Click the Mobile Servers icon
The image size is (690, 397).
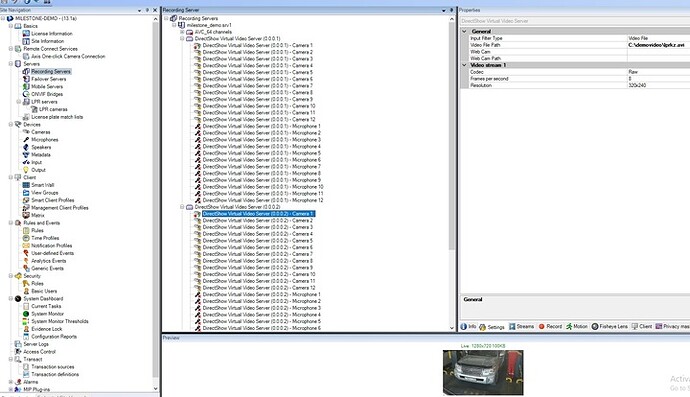[x=26, y=86]
